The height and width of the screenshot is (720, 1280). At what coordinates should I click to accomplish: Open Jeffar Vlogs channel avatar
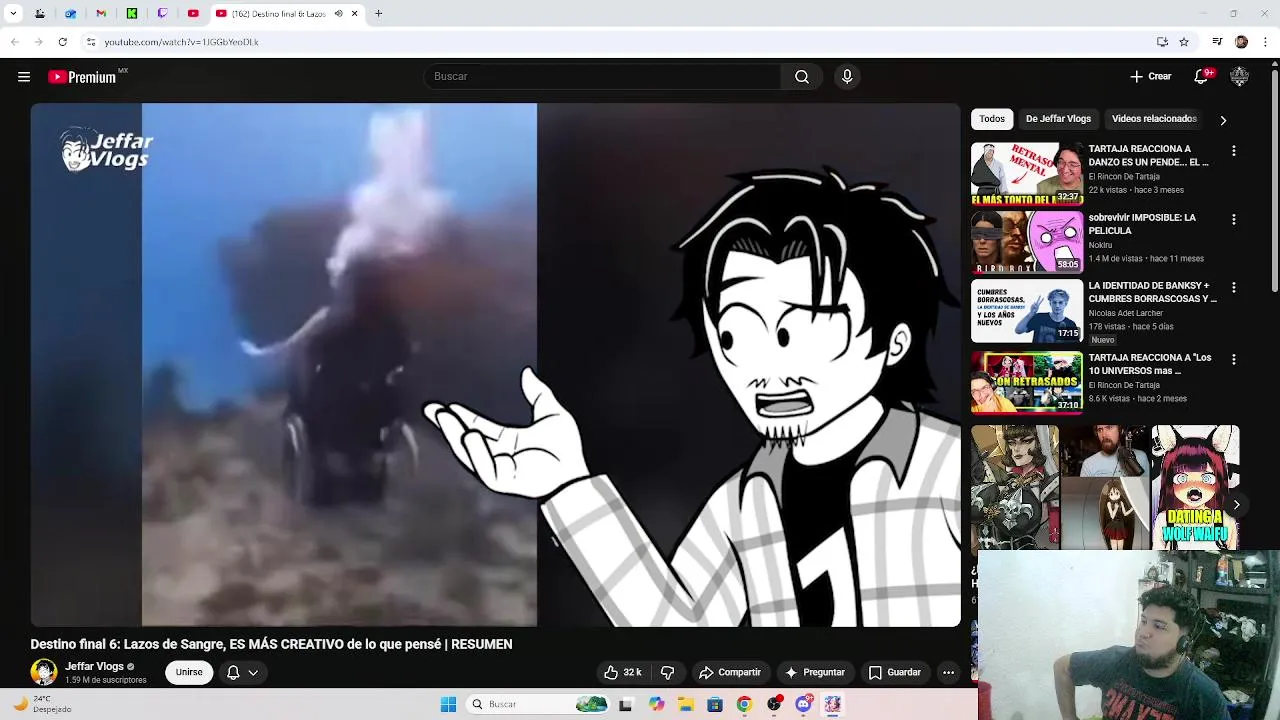[x=44, y=672]
